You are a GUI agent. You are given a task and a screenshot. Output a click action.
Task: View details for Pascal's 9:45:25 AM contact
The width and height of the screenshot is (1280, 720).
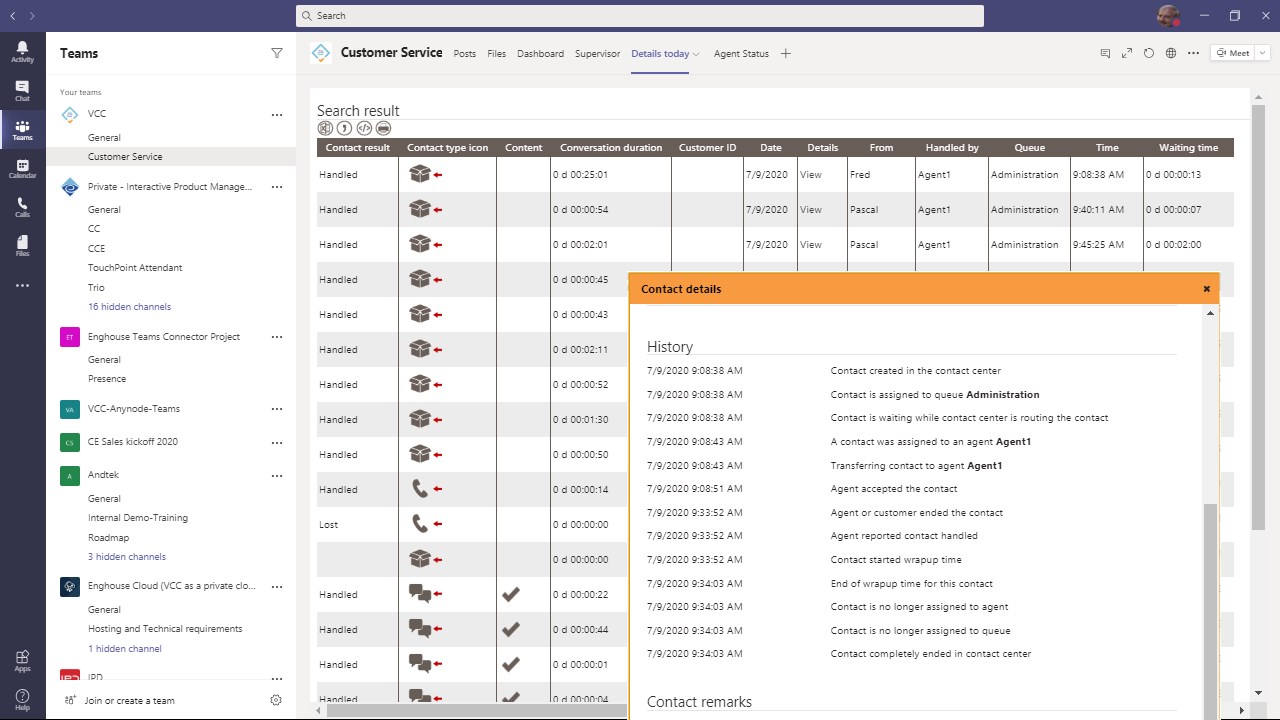(x=811, y=245)
